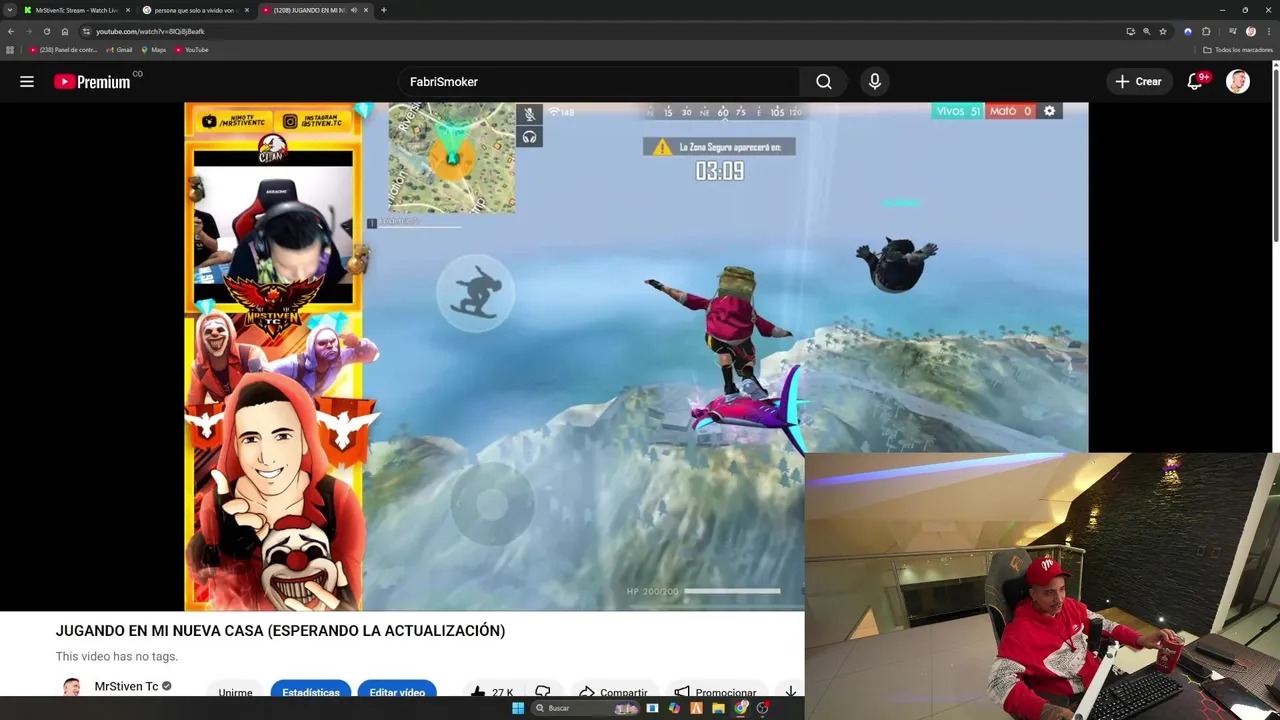
Task: Click the video player area
Action: click(636, 356)
